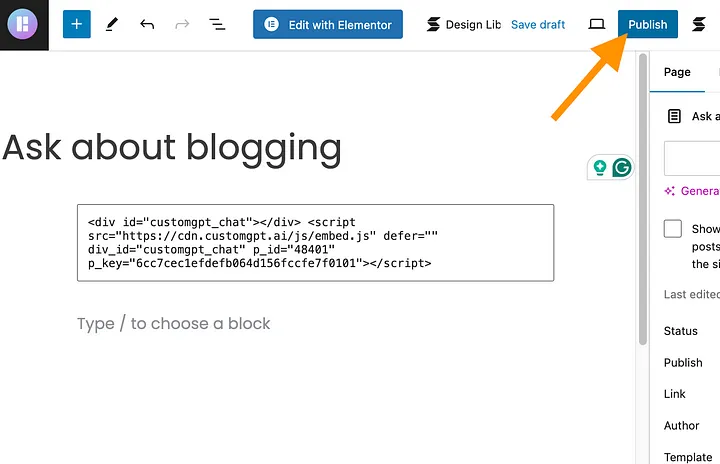Open the S icon right of Publish

(699, 24)
